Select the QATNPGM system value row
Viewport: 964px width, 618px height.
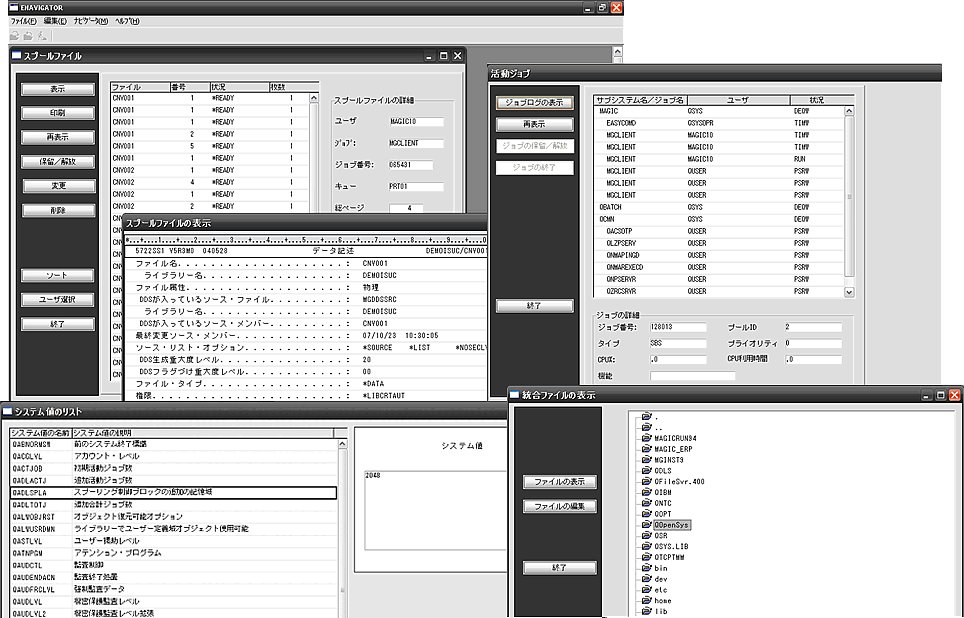pyautogui.click(x=174, y=553)
